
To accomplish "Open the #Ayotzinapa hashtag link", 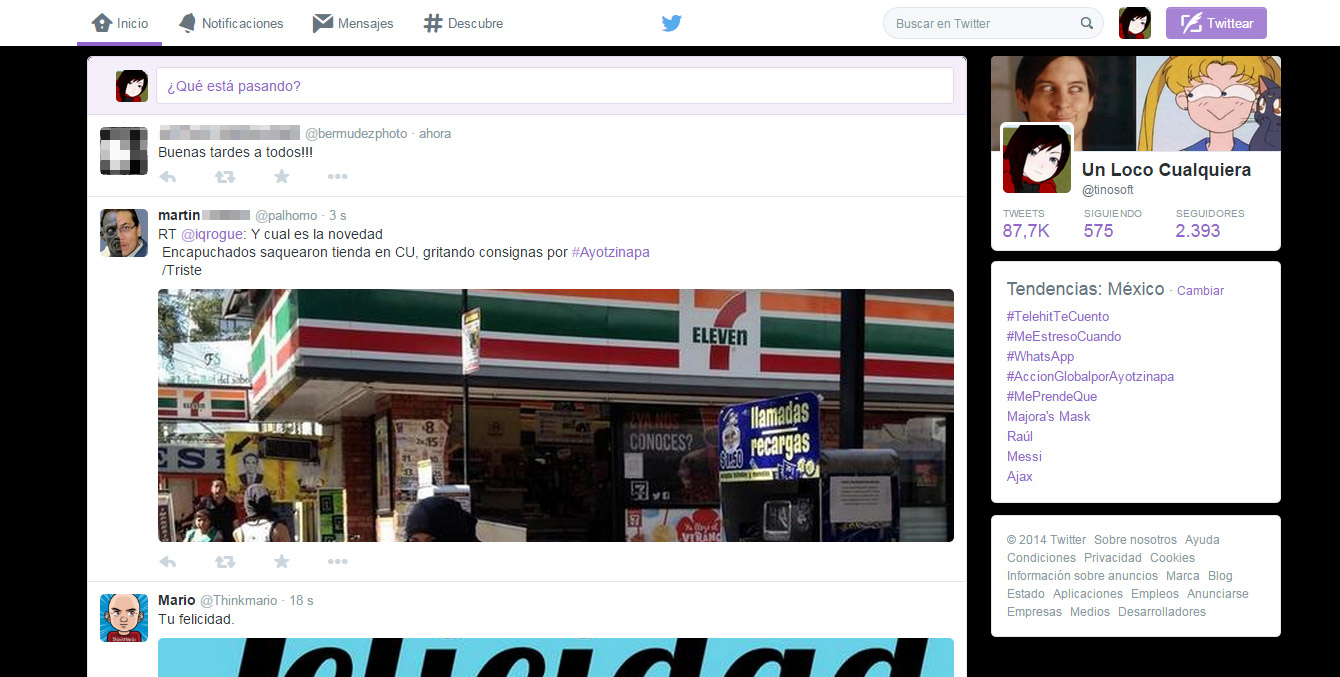I will coord(611,252).
